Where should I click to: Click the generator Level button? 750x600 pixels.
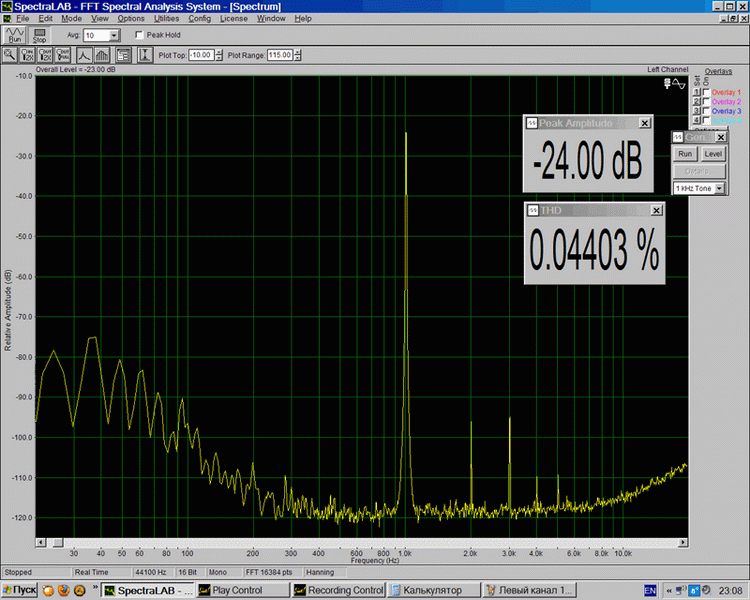pyautogui.click(x=713, y=154)
